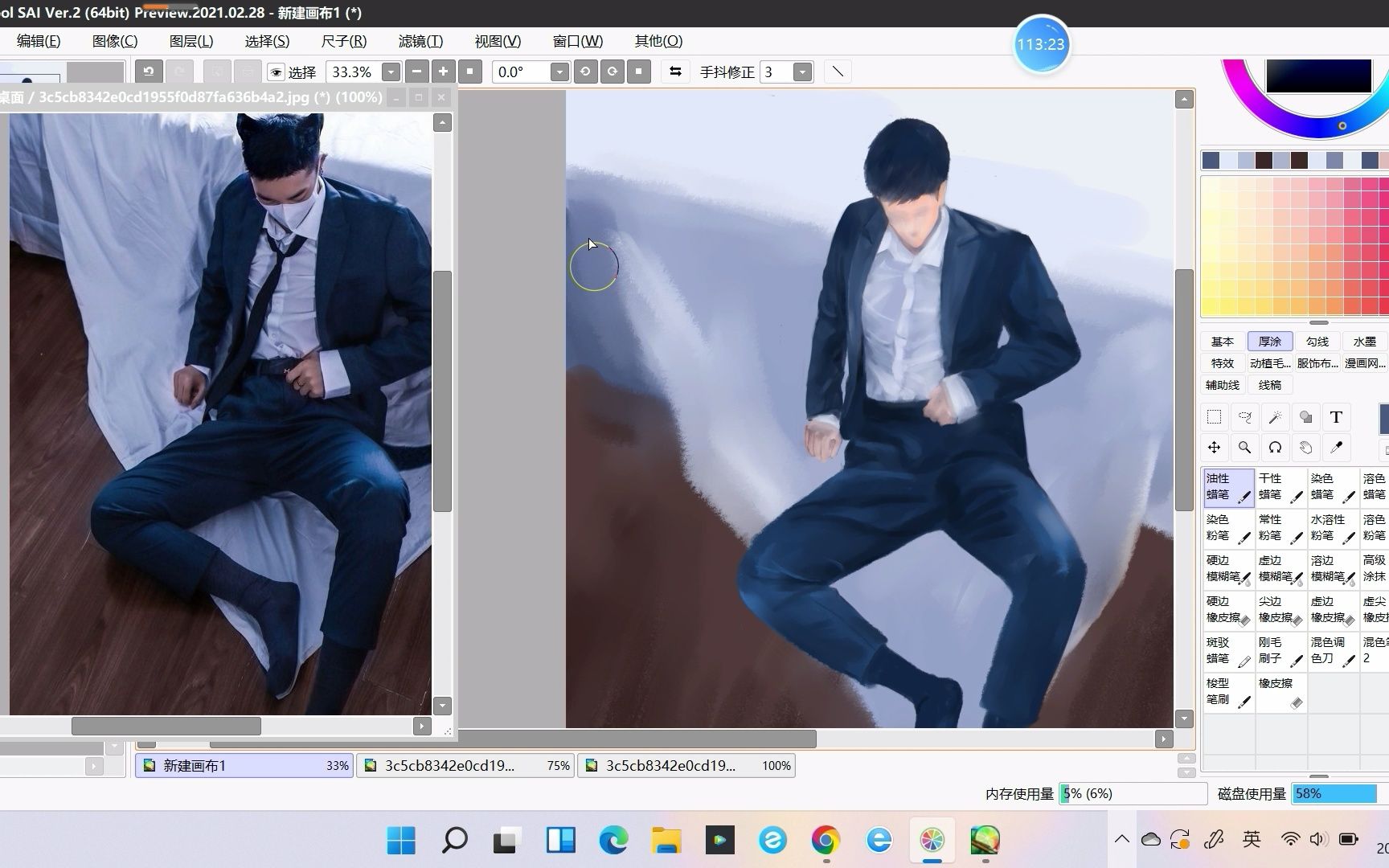1389x868 pixels.
Task: Select the Text tool
Action: [1336, 416]
